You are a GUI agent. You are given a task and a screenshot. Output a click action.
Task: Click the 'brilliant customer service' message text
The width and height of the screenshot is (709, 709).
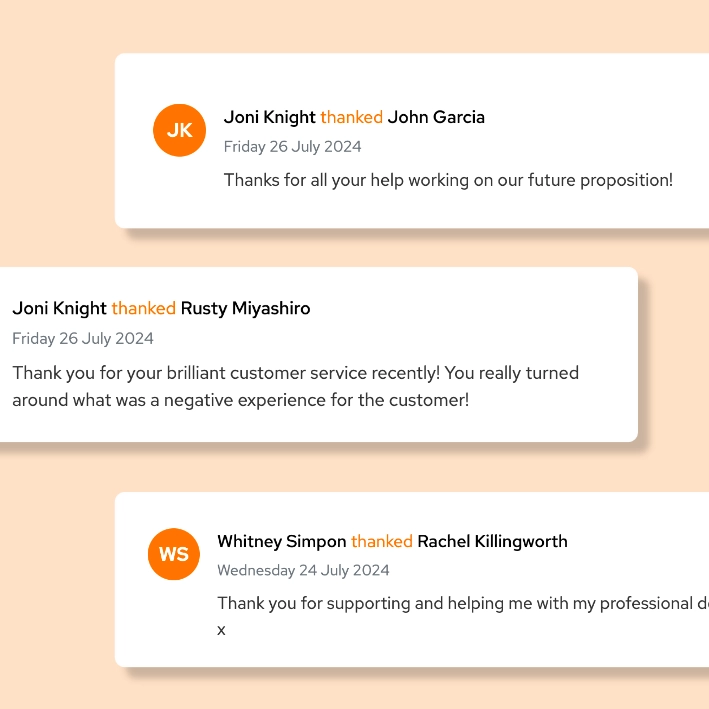click(295, 373)
